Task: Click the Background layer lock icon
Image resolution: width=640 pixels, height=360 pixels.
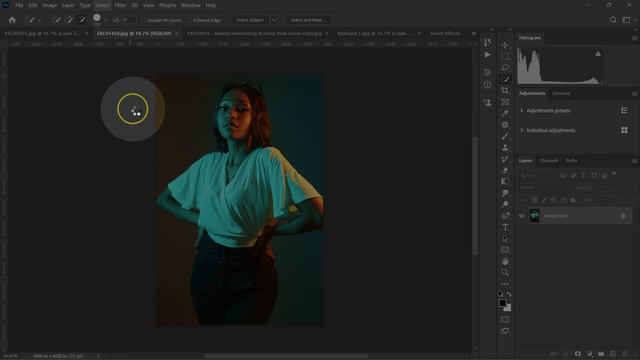Action: (x=623, y=216)
